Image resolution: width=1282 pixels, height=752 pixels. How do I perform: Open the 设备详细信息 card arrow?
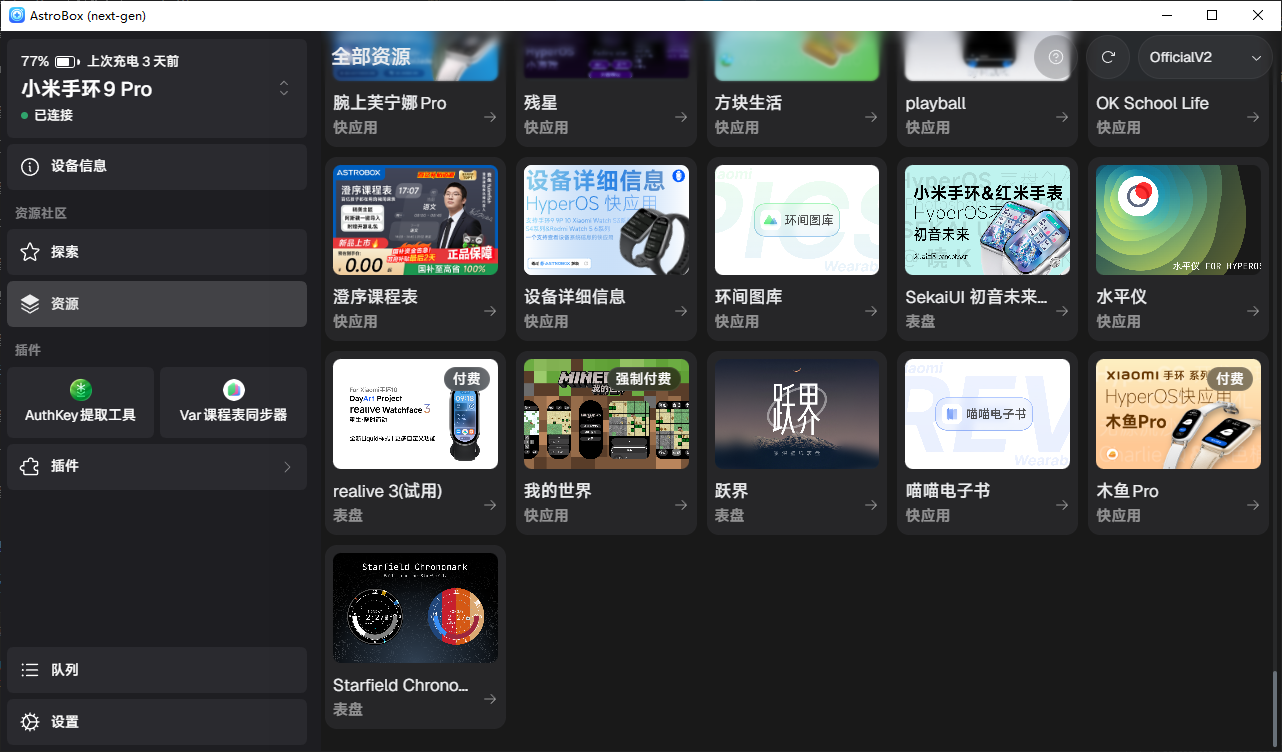point(681,311)
